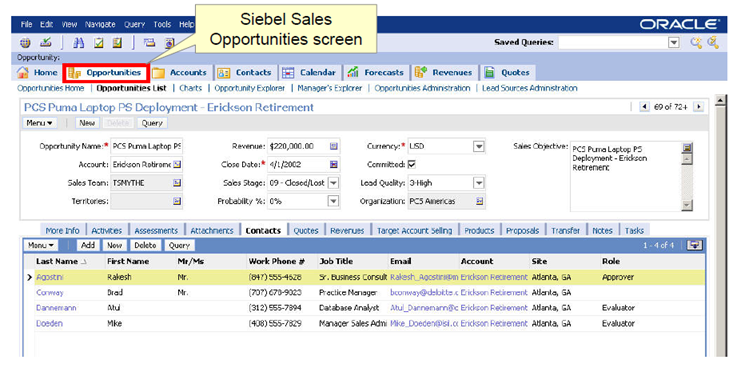Click the Job Title column header
This screenshot has width=748, height=377.
[x=336, y=262]
